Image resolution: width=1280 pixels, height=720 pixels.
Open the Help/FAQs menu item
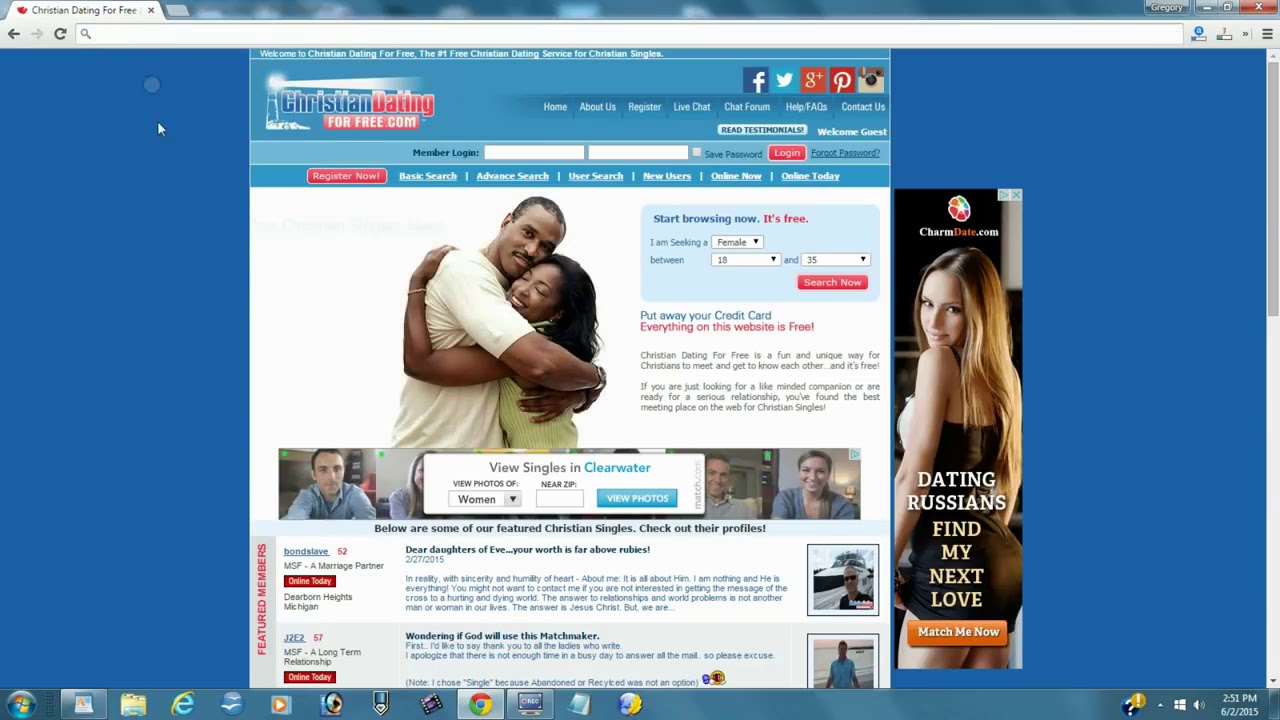[806, 107]
